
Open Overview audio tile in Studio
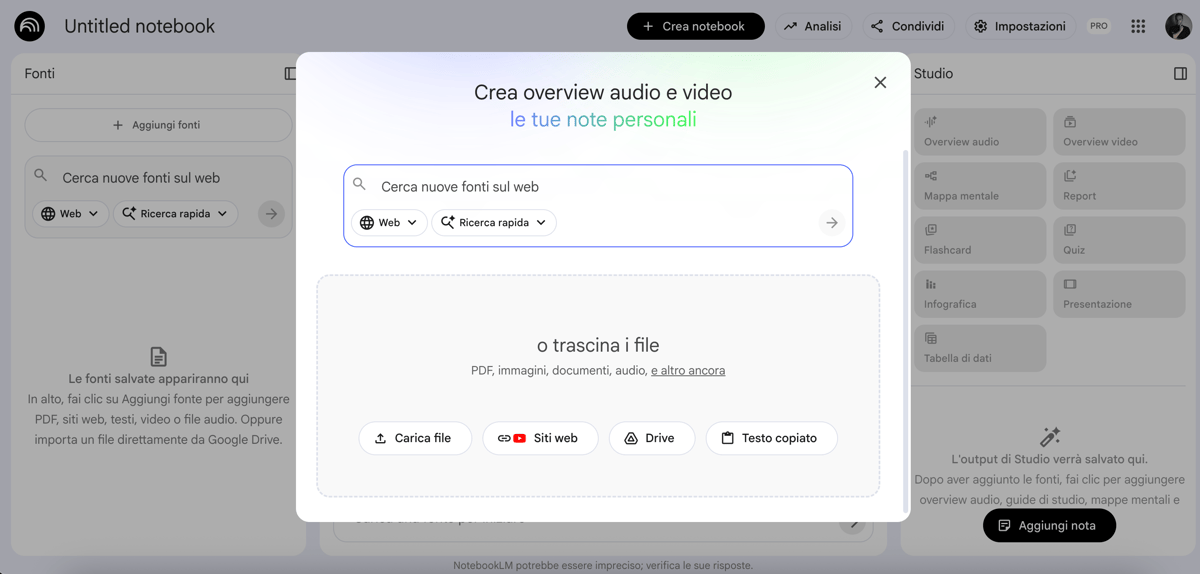point(980,132)
